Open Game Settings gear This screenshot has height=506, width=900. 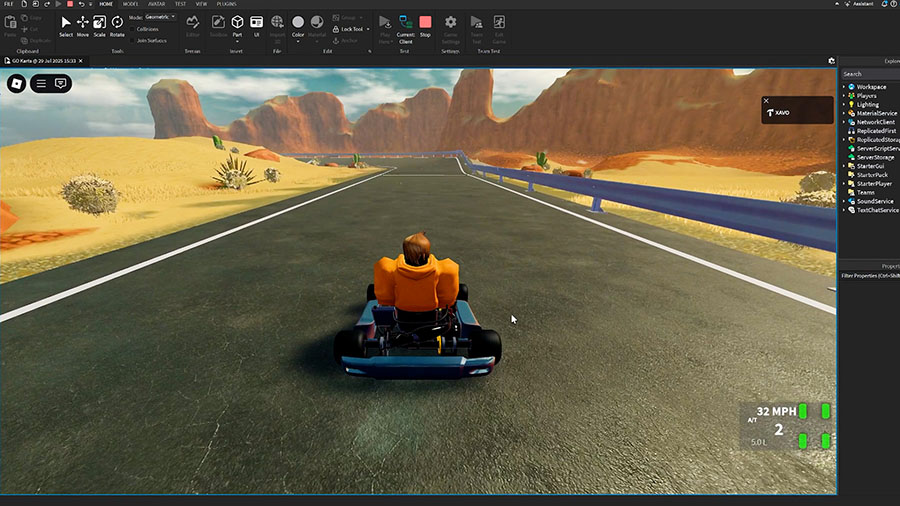451,29
